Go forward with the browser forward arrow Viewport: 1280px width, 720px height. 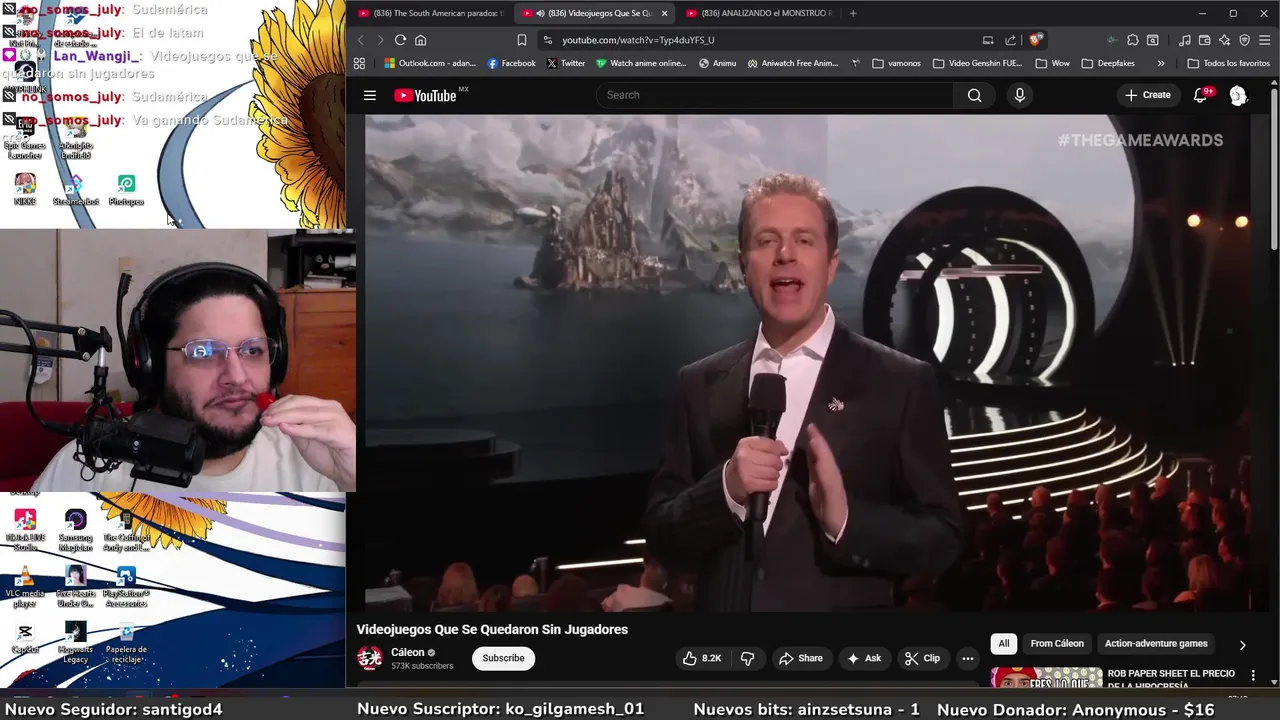(380, 40)
